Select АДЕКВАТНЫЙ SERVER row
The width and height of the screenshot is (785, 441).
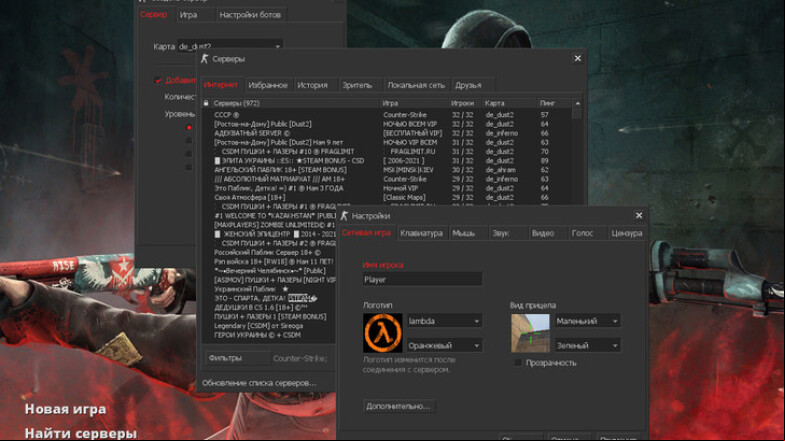[x=386, y=133]
